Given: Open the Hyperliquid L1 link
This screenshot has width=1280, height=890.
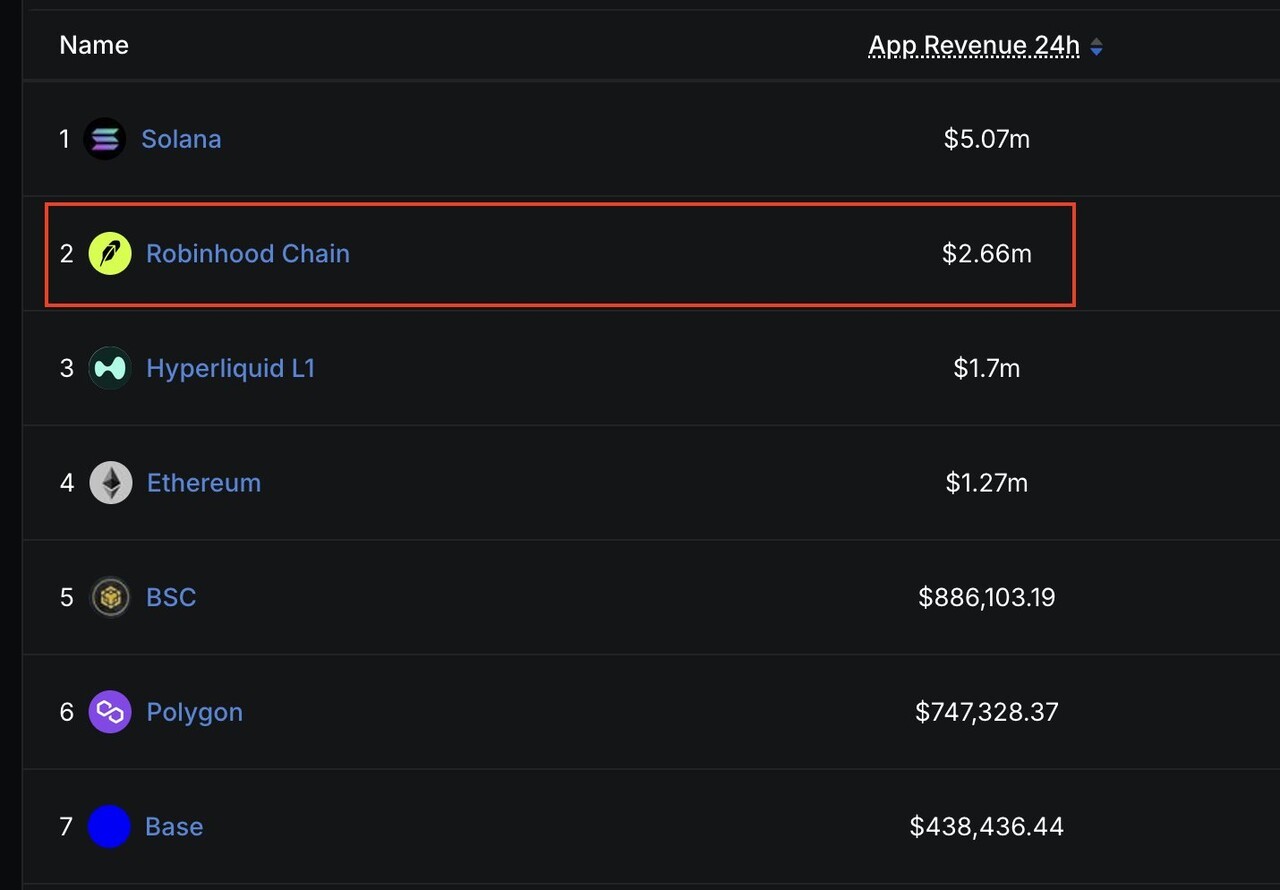Looking at the screenshot, I should 231,368.
